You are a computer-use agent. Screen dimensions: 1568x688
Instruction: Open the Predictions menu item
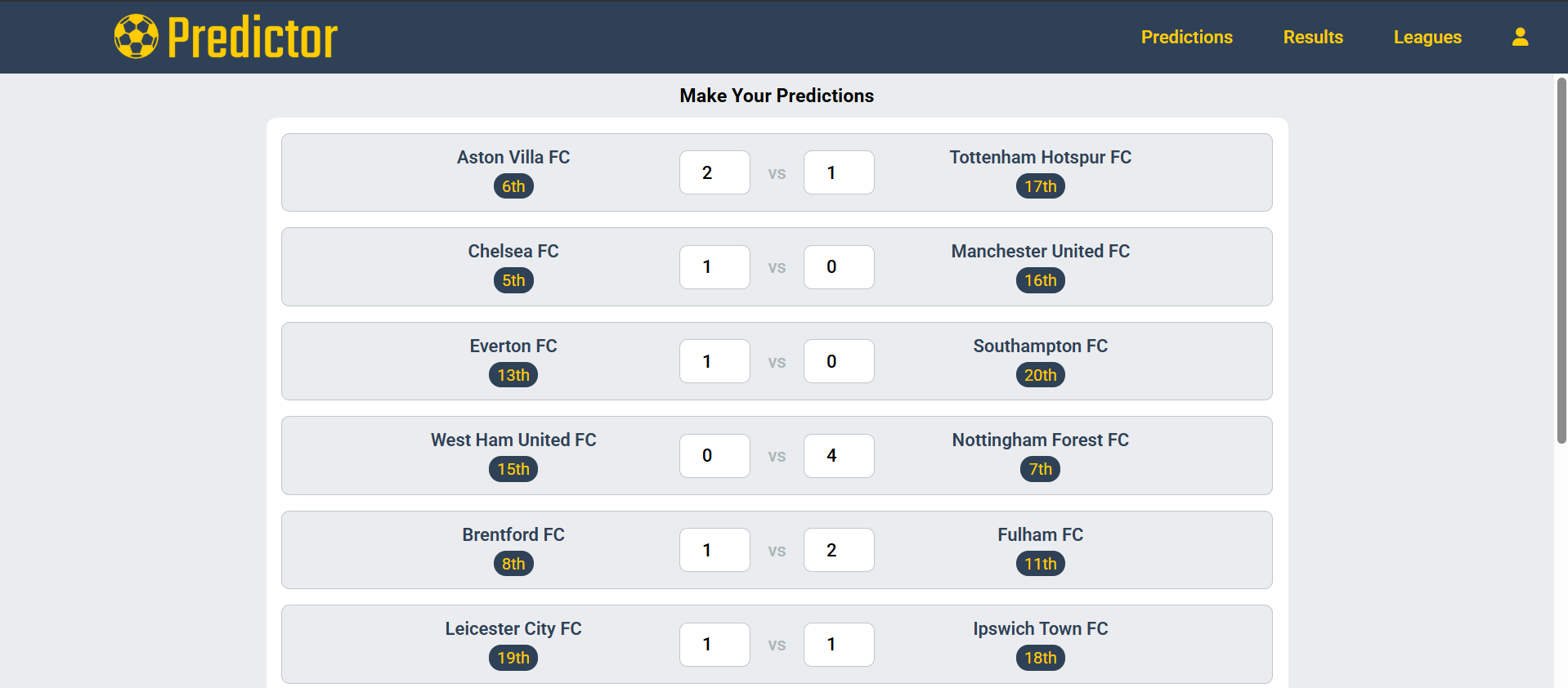[1186, 37]
